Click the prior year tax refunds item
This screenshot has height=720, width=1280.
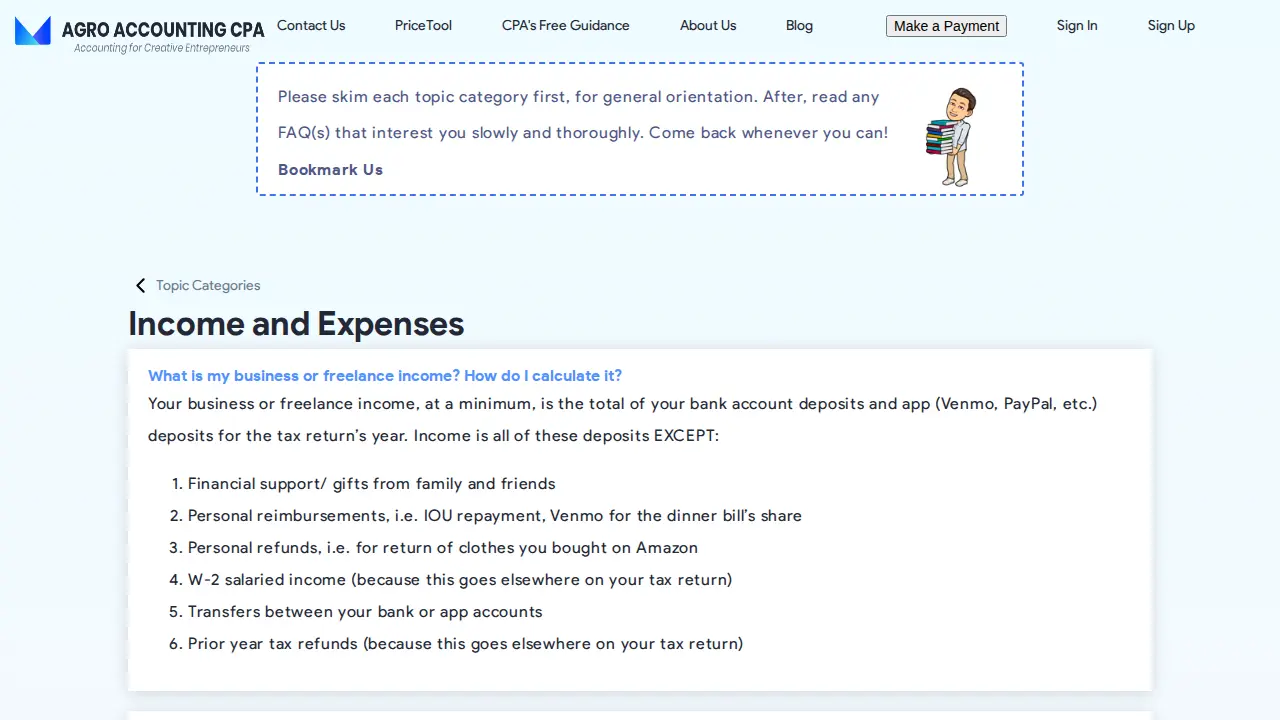coord(465,644)
